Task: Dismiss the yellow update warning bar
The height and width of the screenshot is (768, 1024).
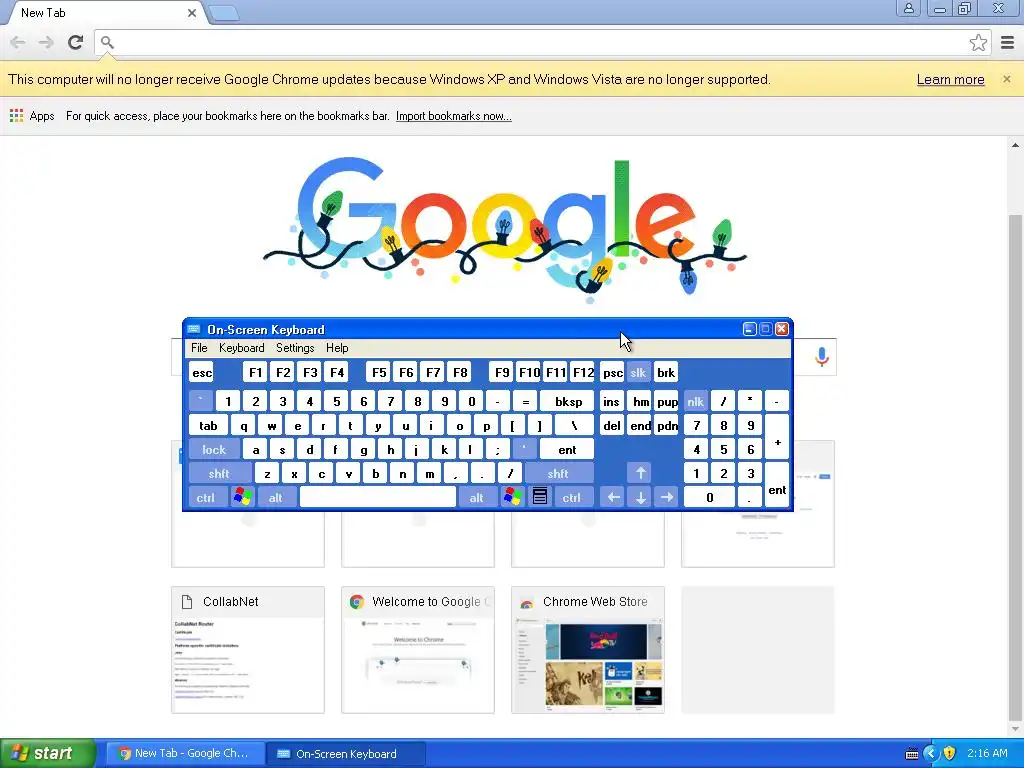Action: [1006, 79]
